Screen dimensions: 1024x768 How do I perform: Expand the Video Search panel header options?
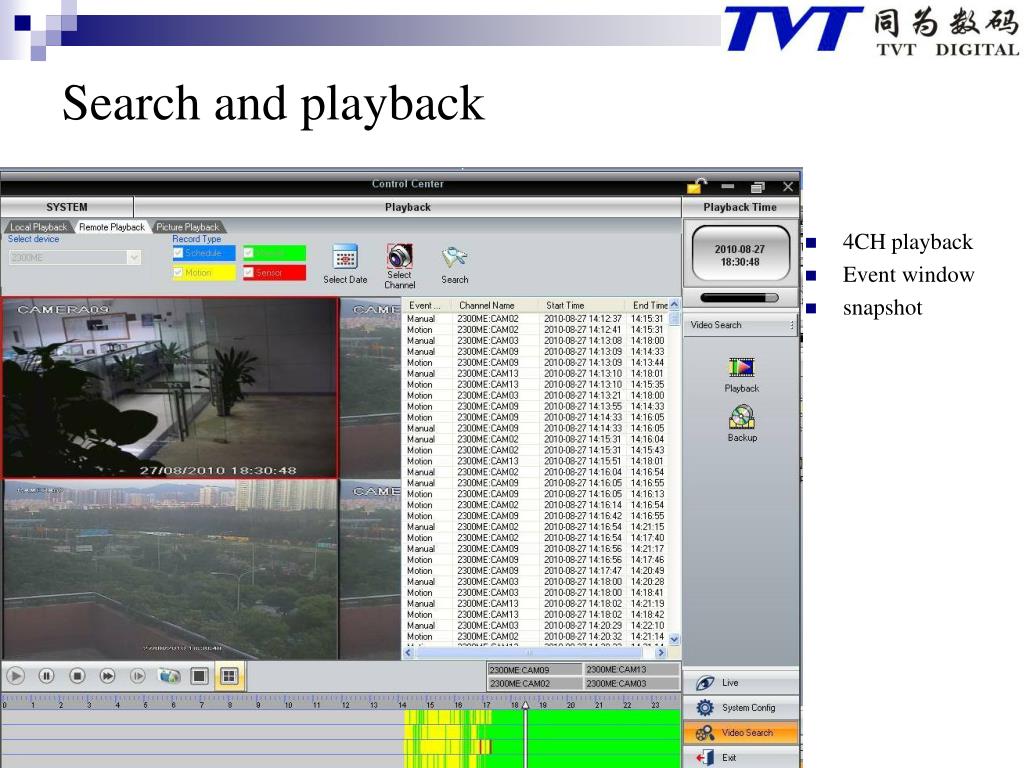tap(792, 325)
